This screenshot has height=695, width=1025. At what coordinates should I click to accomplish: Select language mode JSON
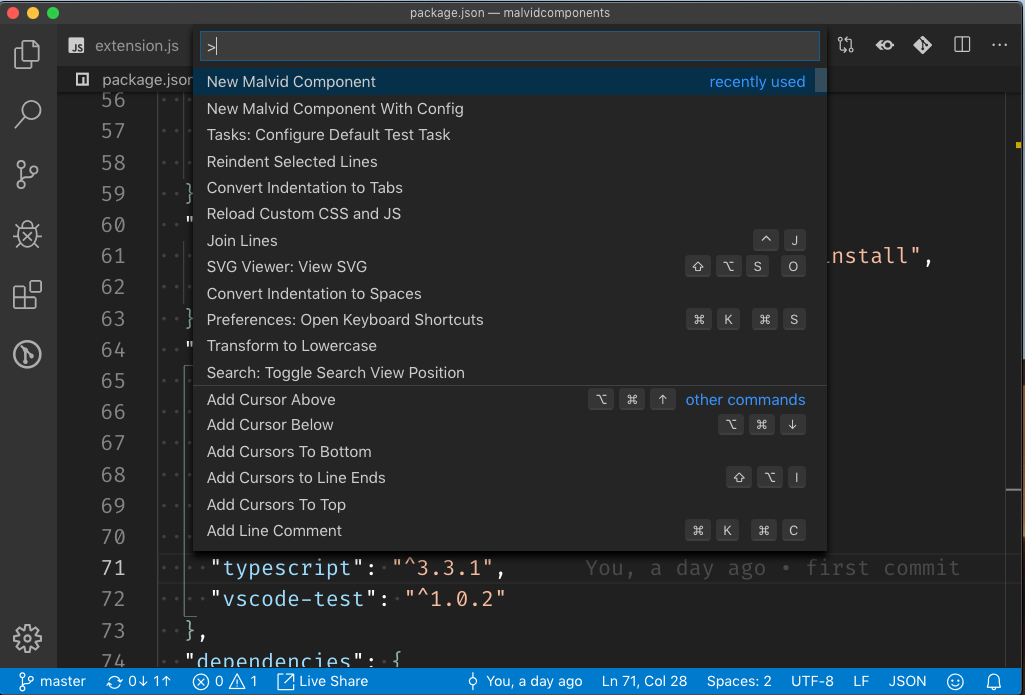pyautogui.click(x=907, y=681)
